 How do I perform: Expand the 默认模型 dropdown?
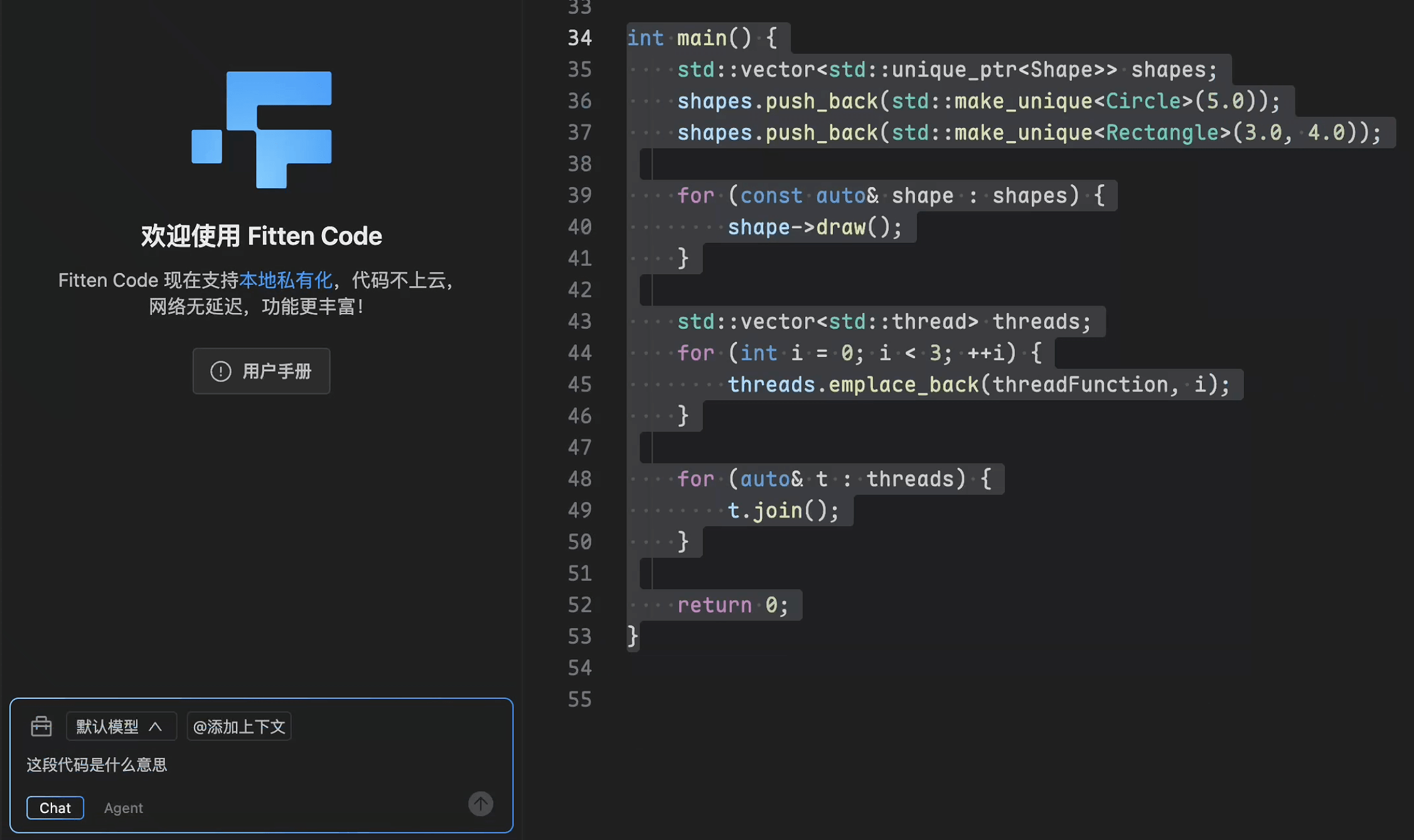pos(121,726)
